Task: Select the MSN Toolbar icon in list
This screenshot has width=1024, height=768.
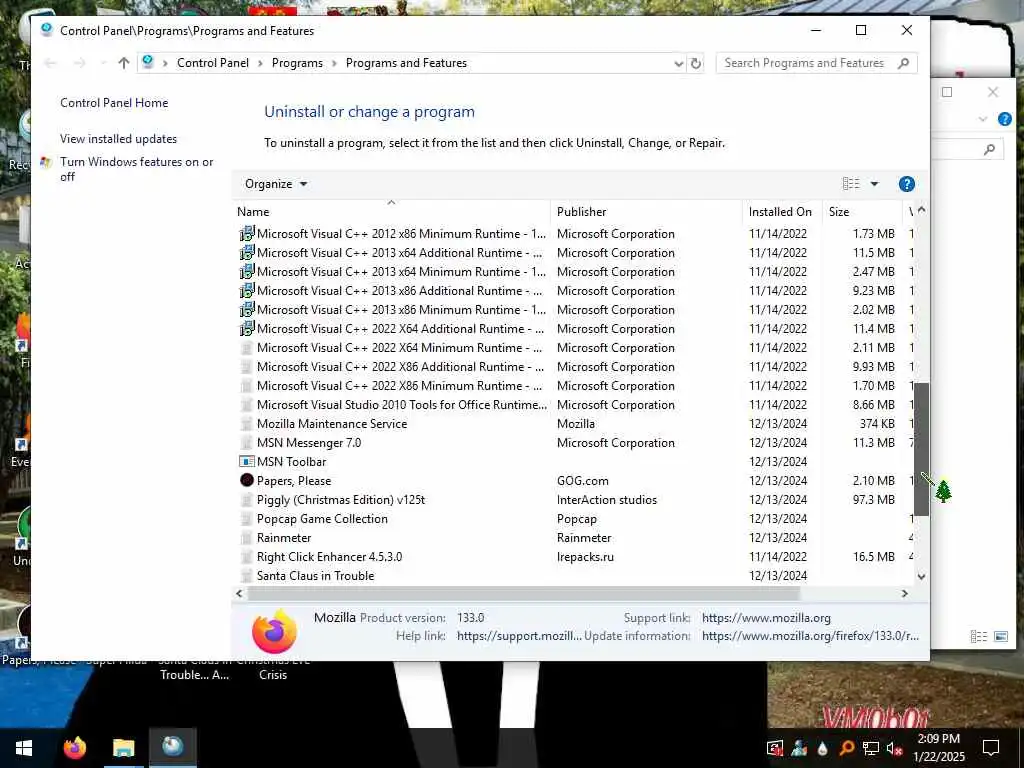Action: coord(247,462)
